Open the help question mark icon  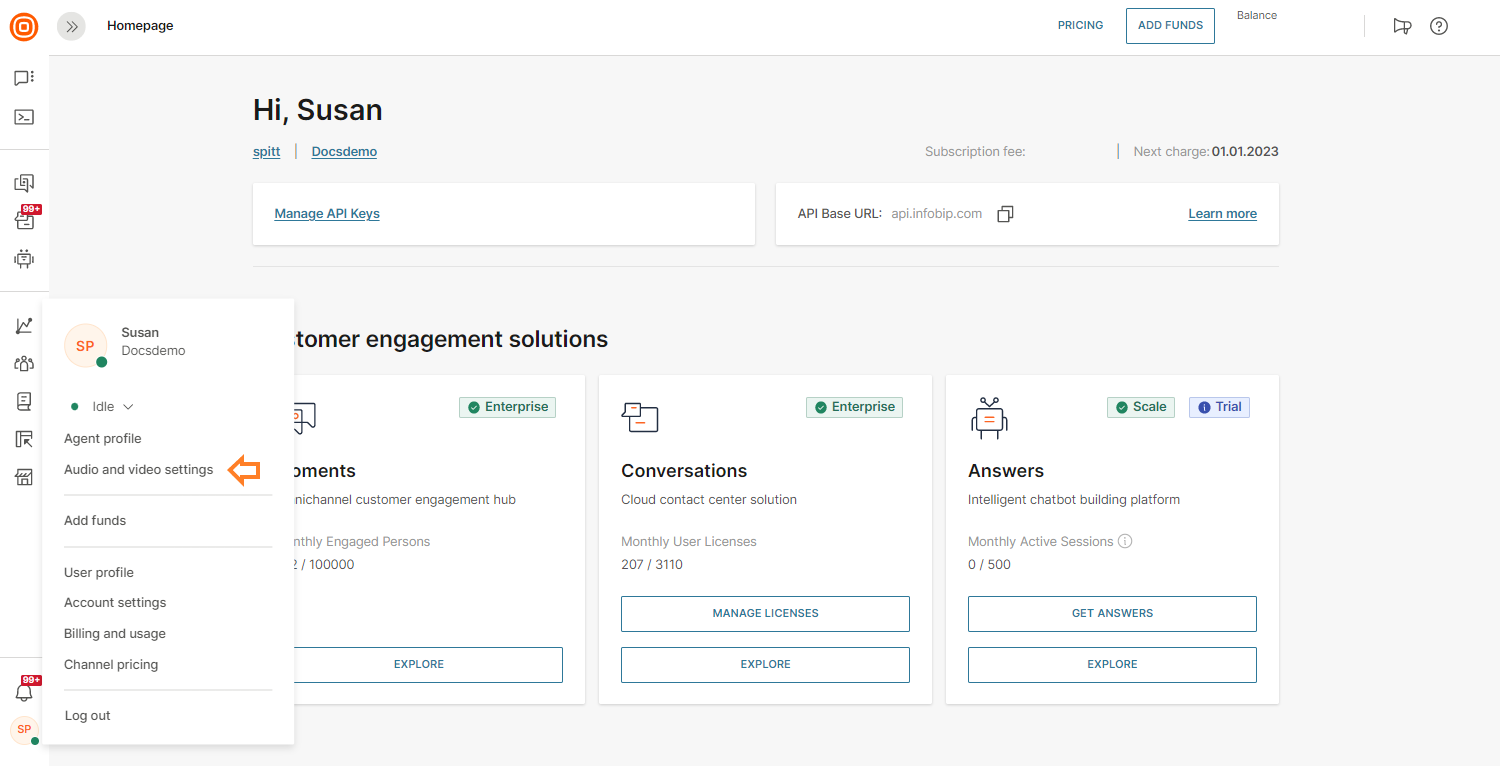pyautogui.click(x=1439, y=27)
